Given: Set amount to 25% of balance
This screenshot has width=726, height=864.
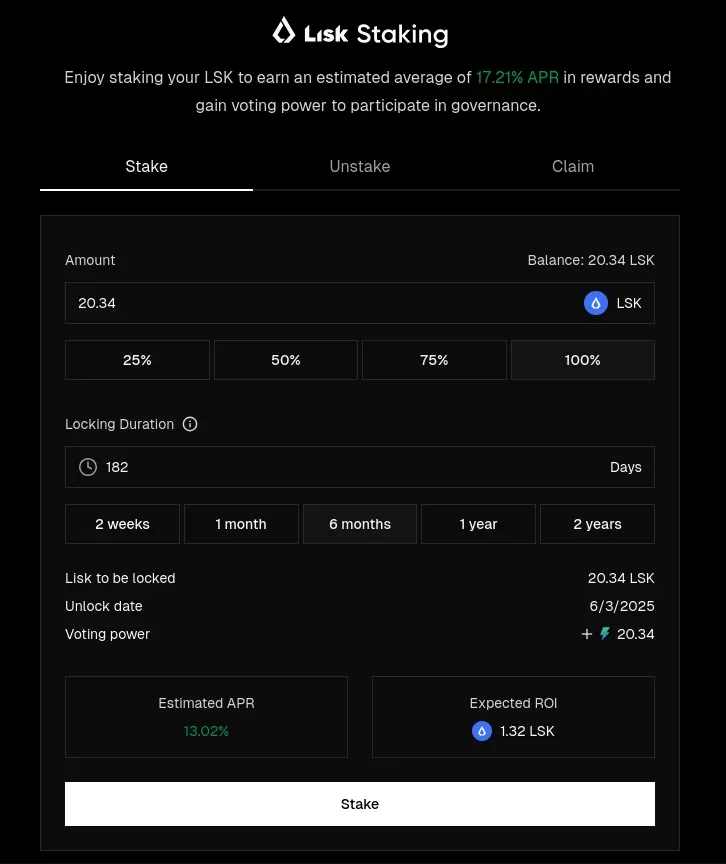Looking at the screenshot, I should (137, 360).
